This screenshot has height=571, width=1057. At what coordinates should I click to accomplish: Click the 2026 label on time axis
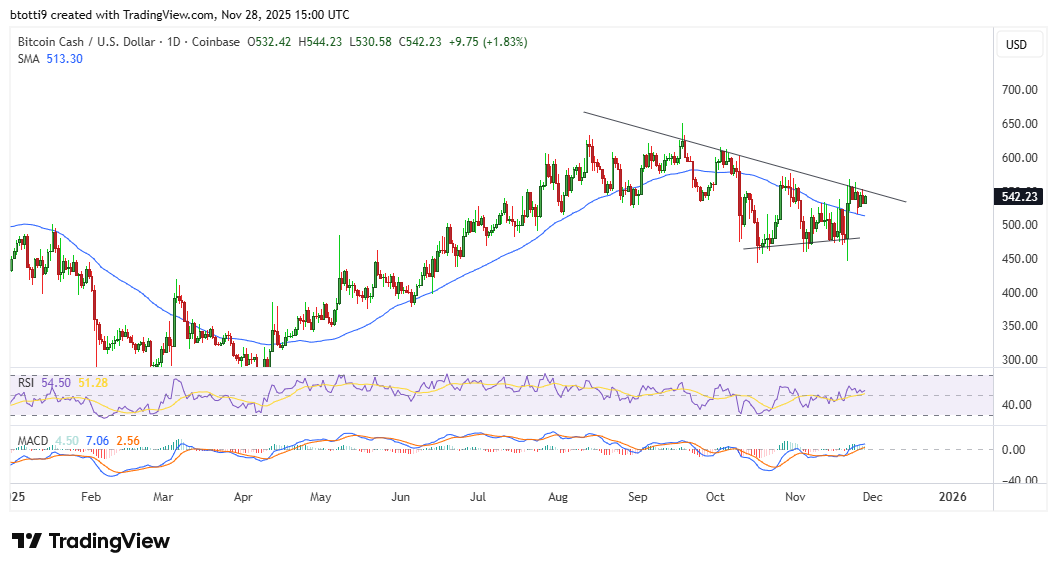click(x=951, y=496)
